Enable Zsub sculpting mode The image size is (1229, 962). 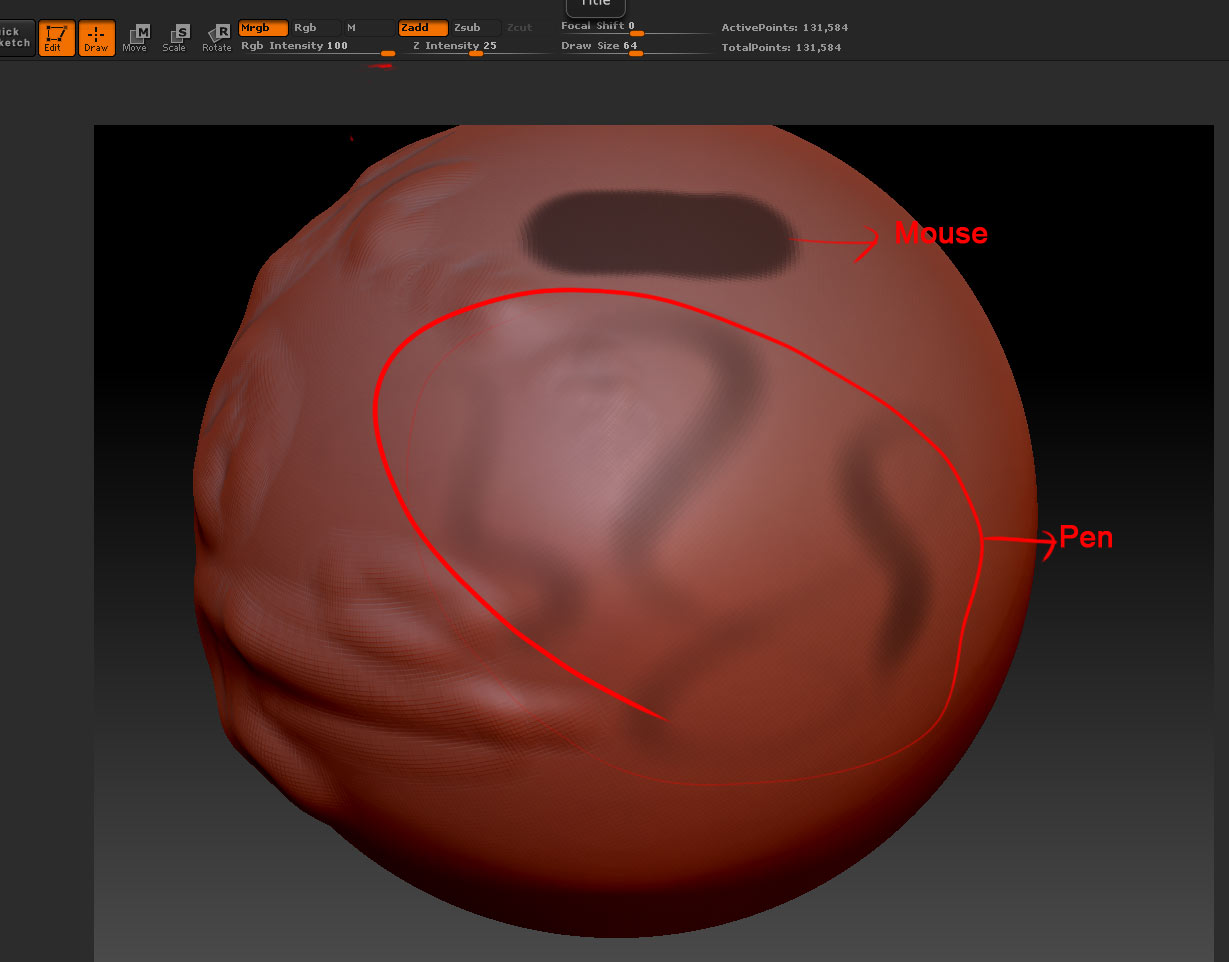tap(475, 28)
